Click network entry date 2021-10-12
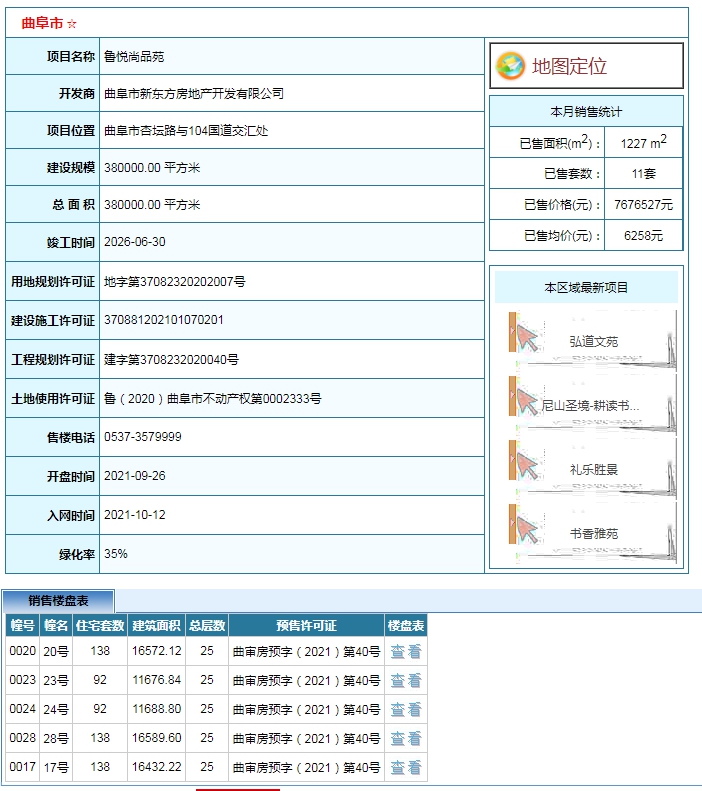702x791 pixels. click(x=135, y=515)
